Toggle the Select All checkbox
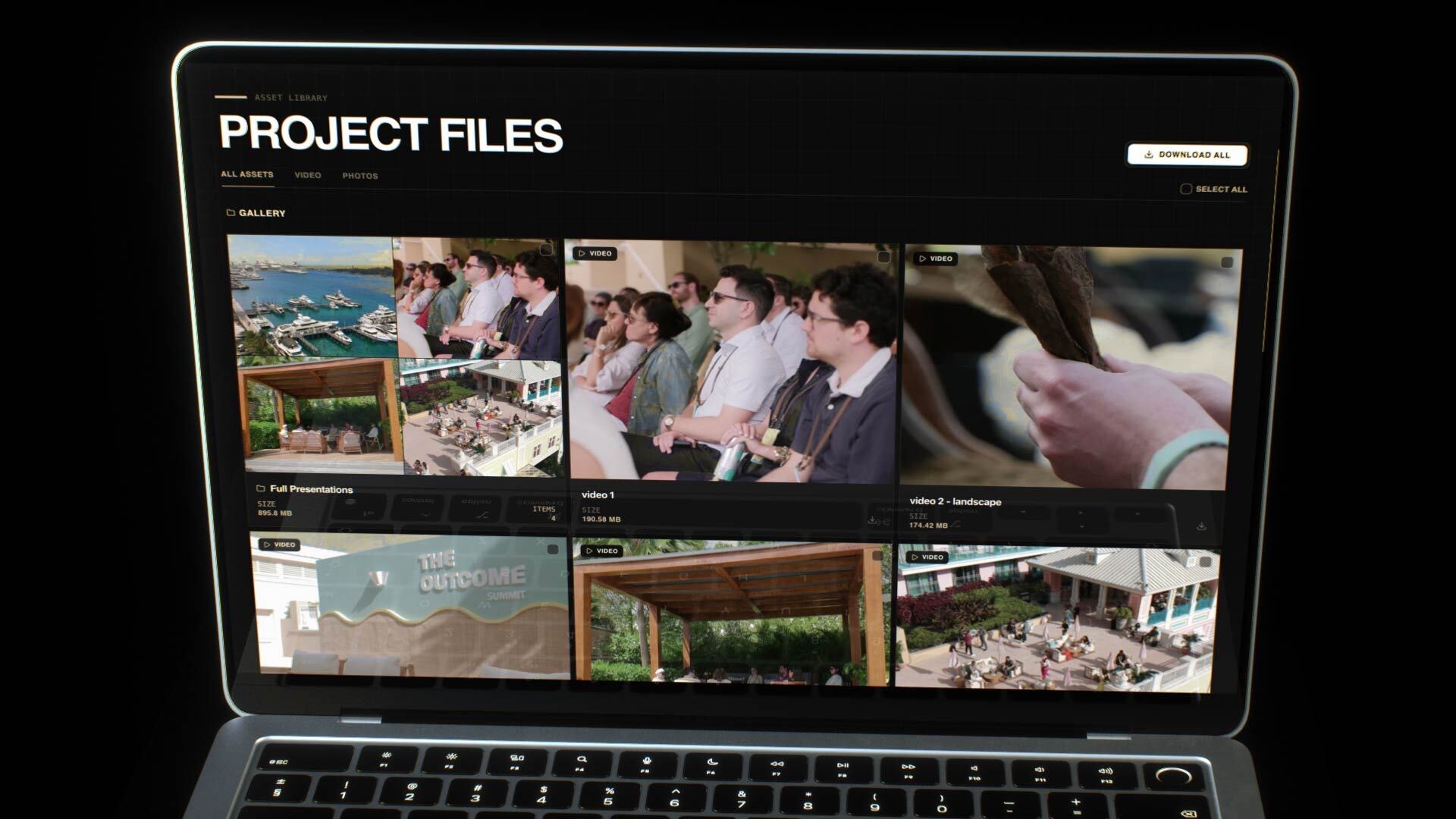Image resolution: width=1456 pixels, height=819 pixels. click(x=1186, y=189)
